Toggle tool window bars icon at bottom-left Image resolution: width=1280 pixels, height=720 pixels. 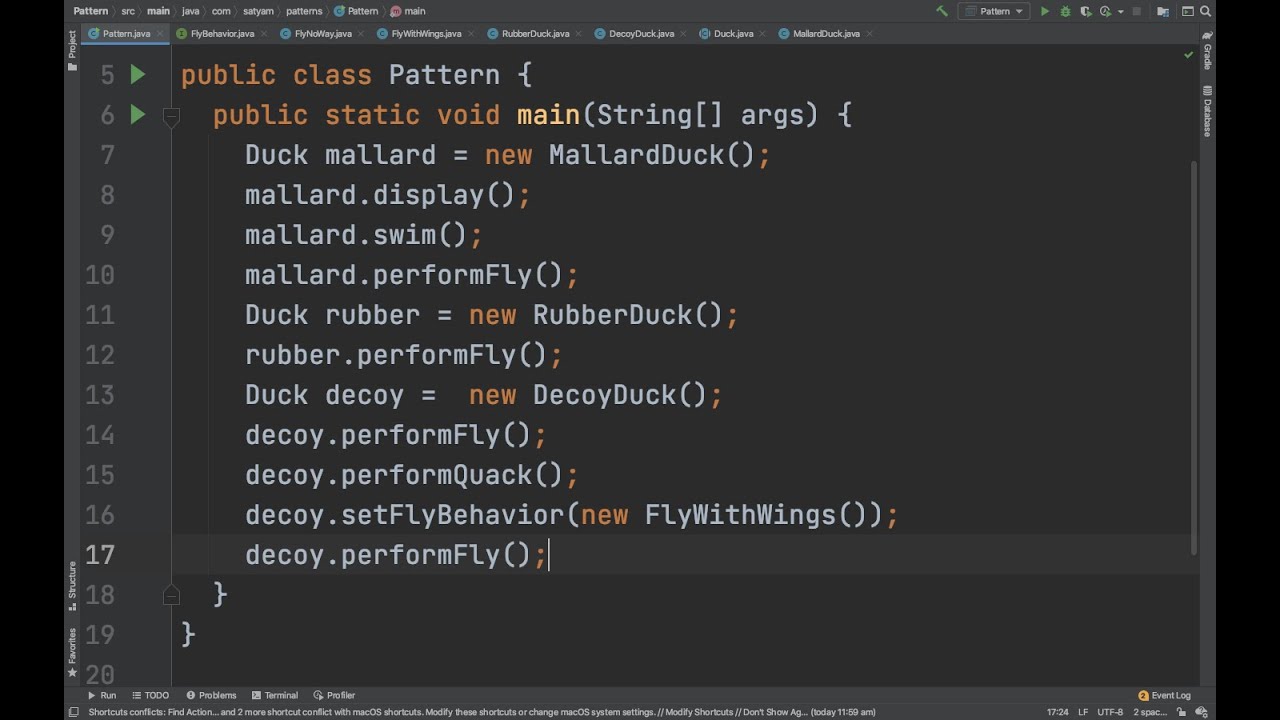72,712
